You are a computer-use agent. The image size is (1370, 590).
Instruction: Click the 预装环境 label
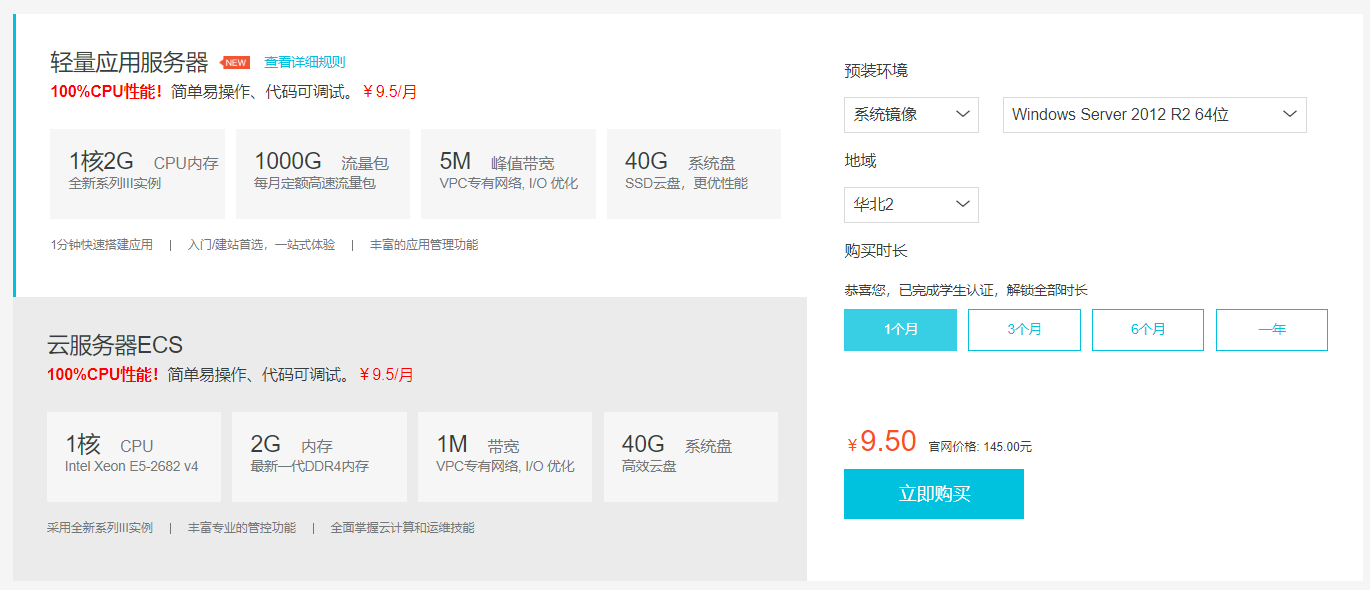click(x=876, y=71)
